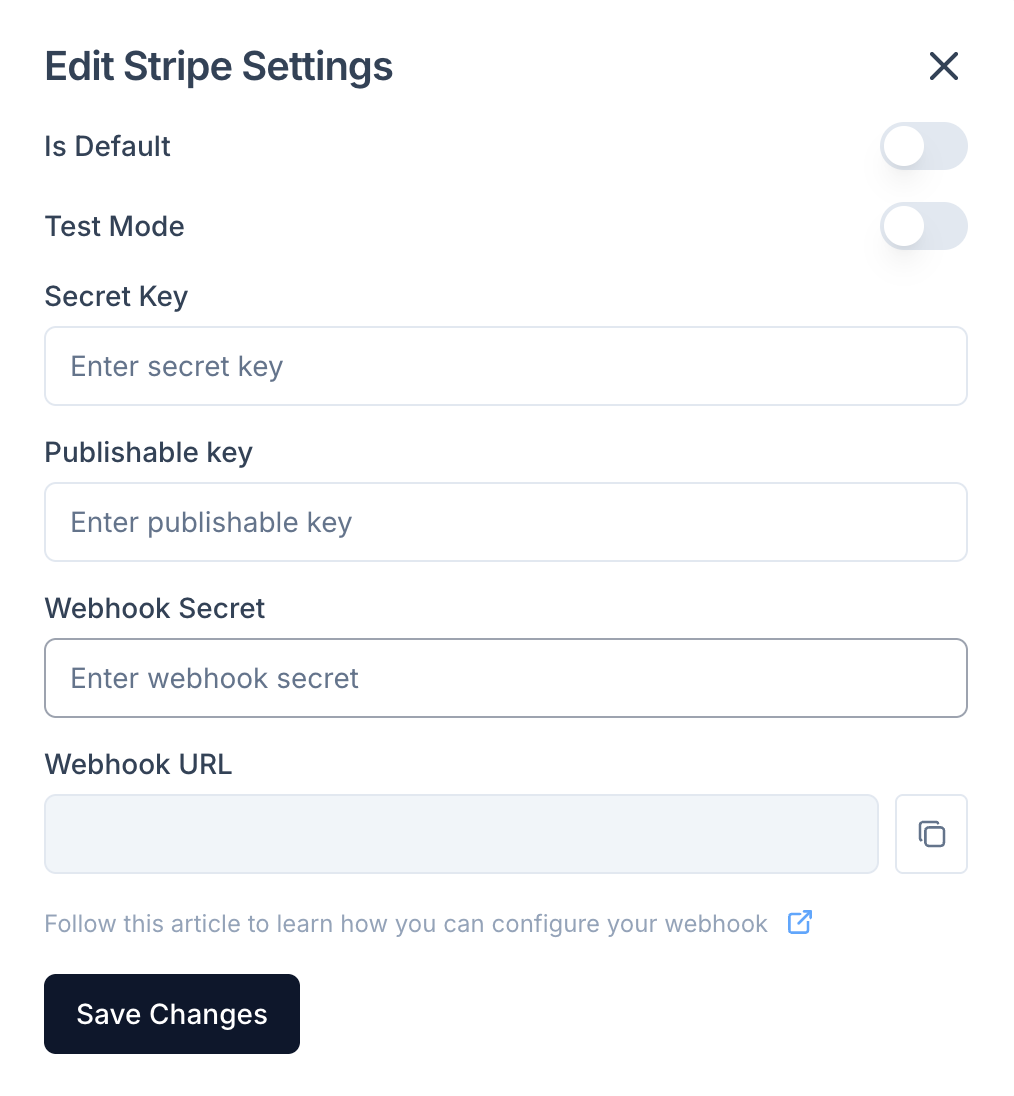The height and width of the screenshot is (1096, 1014).
Task: Click the 'Publishable key' field label
Action: [149, 453]
